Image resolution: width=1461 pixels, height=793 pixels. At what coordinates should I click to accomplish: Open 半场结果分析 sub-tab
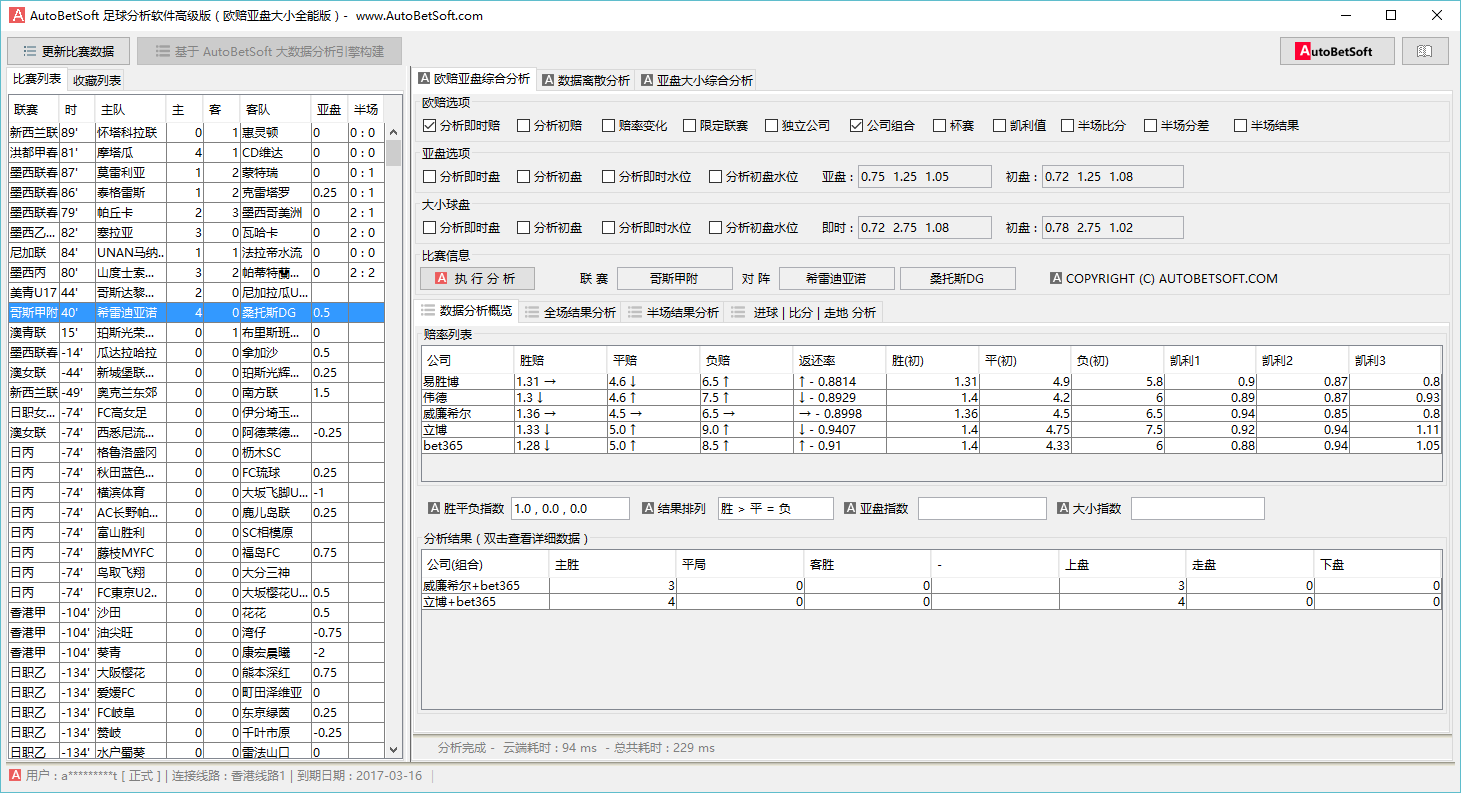(x=674, y=312)
